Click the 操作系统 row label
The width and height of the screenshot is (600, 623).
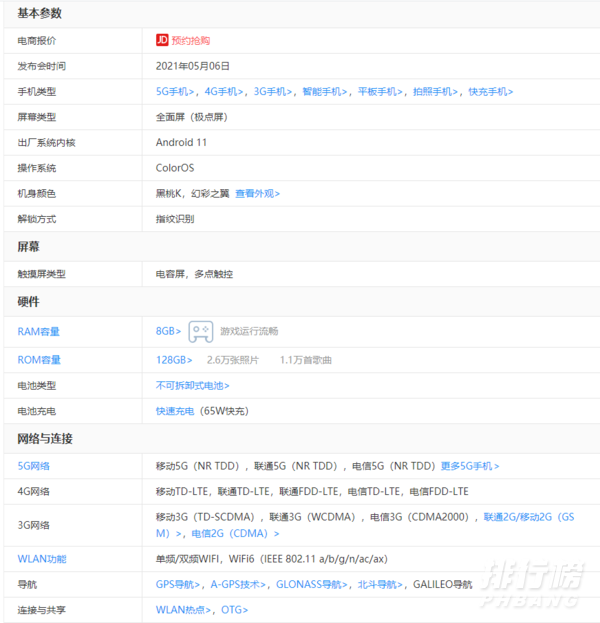tap(37, 168)
